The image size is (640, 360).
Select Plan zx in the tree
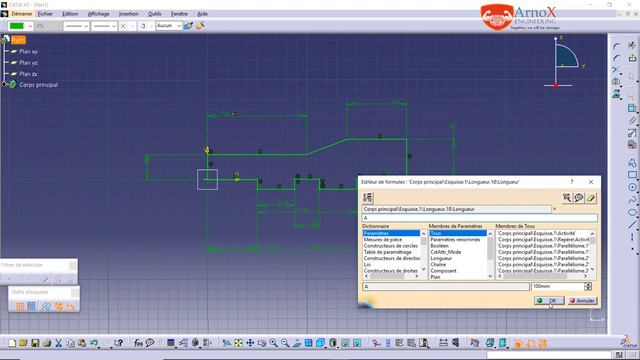[x=28, y=74]
